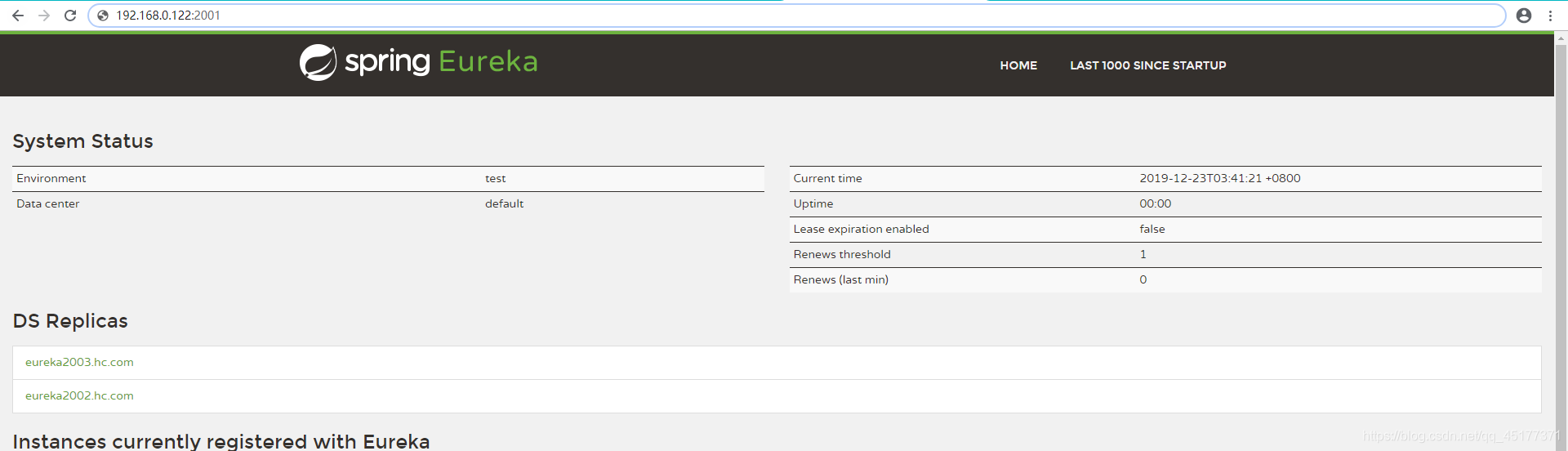The width and height of the screenshot is (1568, 451).
Task: Click the Uptime label
Action: click(813, 203)
